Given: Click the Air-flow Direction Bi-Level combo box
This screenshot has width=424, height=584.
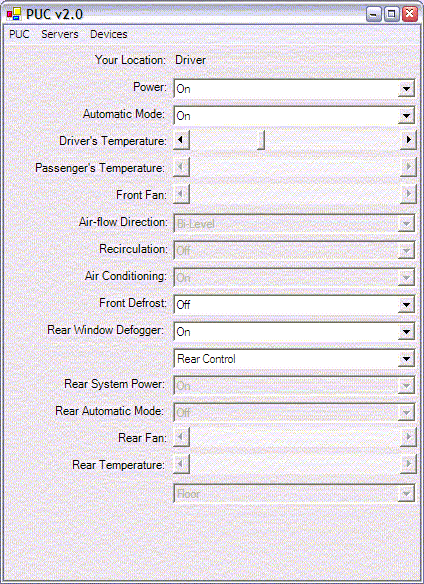Looking at the screenshot, I should [x=294, y=223].
